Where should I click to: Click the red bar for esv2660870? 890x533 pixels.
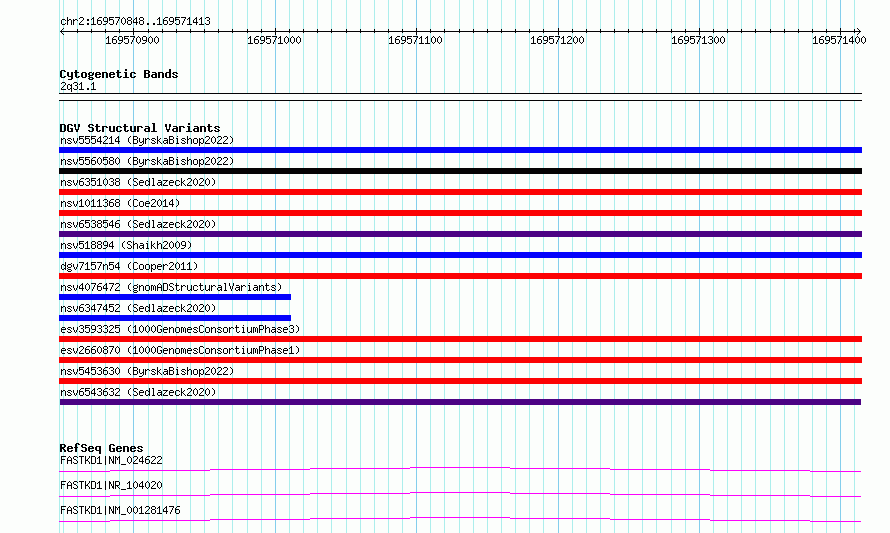click(460, 360)
